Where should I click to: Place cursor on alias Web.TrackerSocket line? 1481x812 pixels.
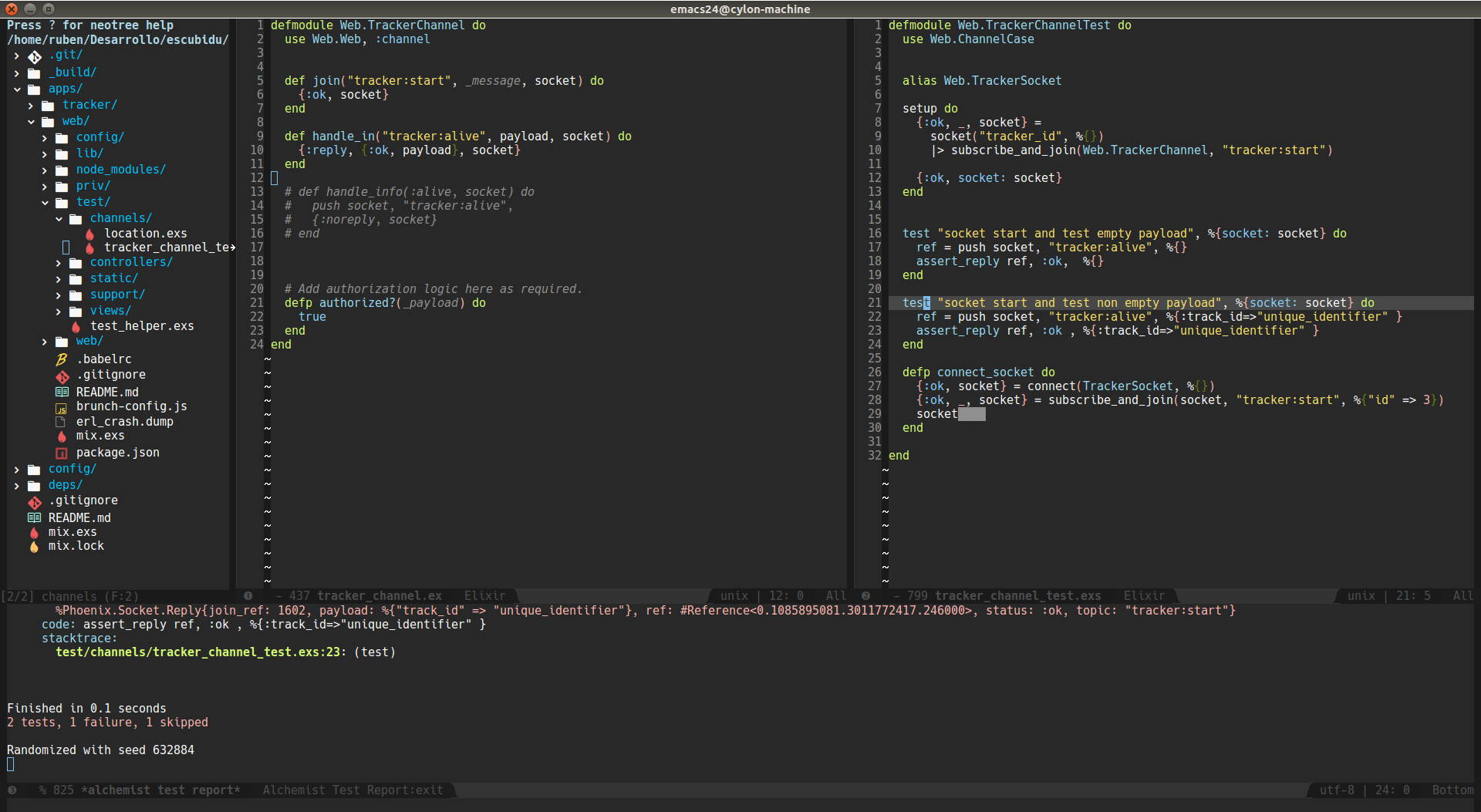pos(981,81)
